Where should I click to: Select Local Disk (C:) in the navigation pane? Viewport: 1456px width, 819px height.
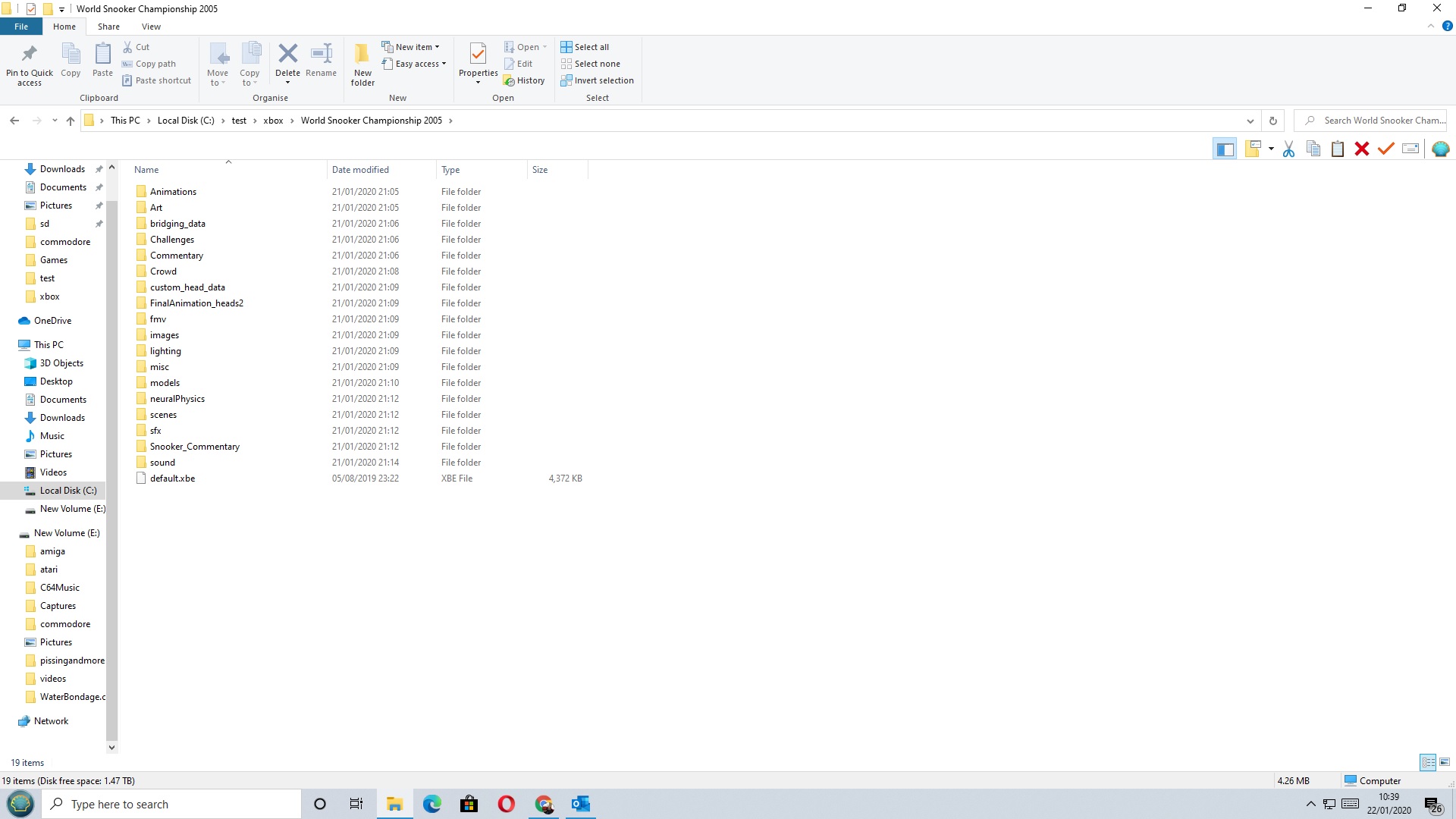point(67,491)
